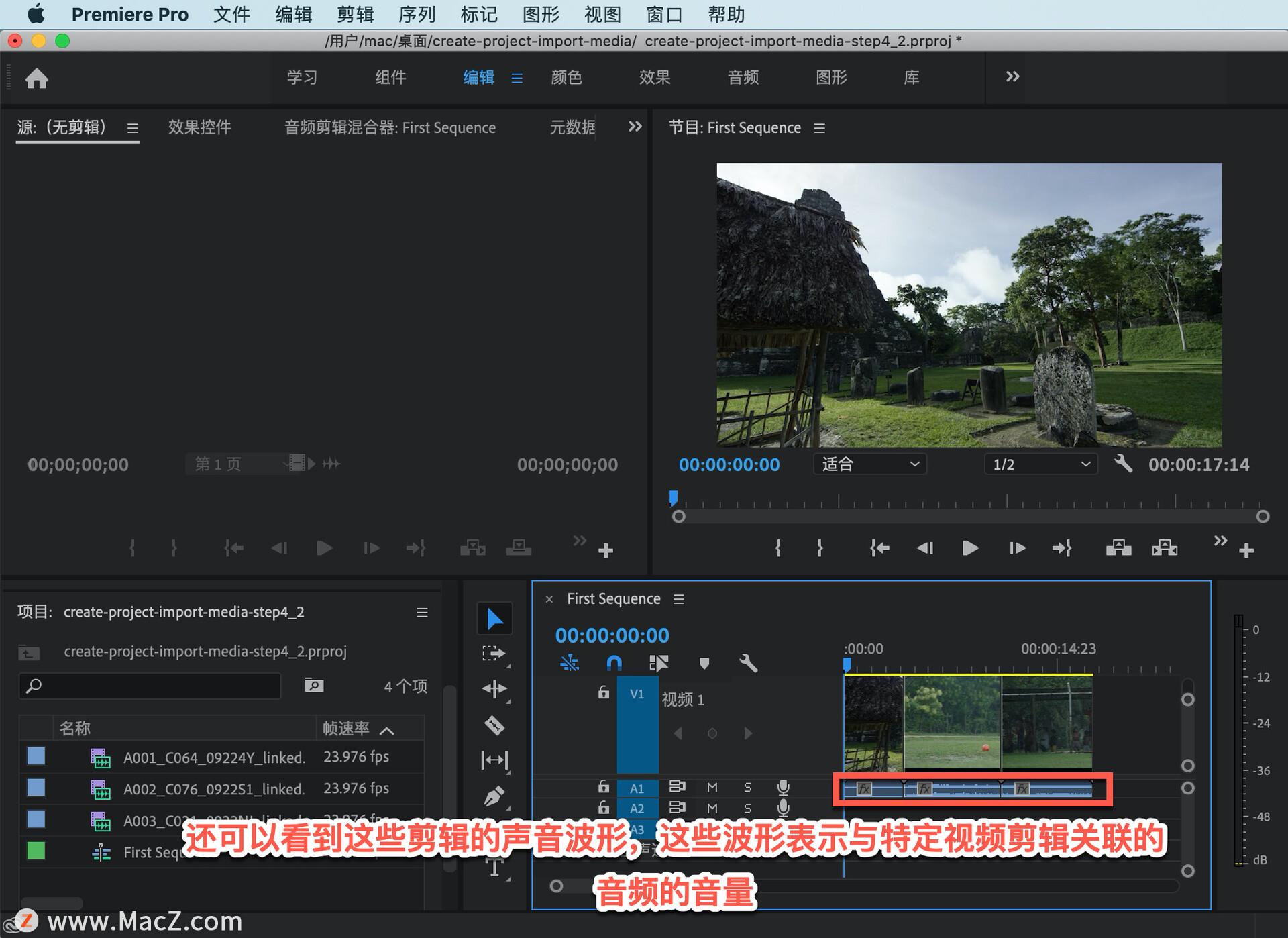Switch to the 颜色 workspace tab
1288x938 pixels.
pyautogui.click(x=566, y=77)
